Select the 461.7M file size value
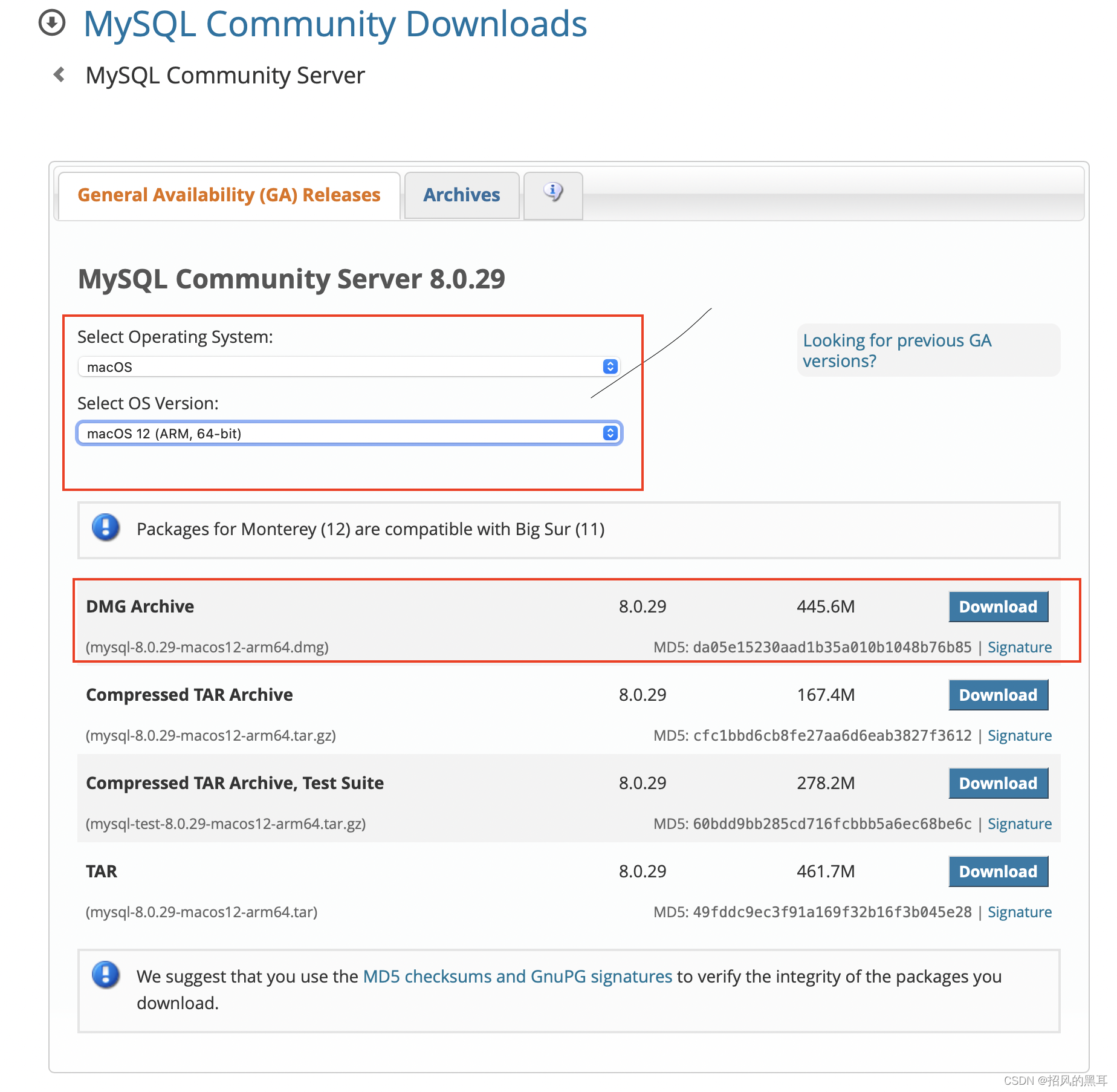The width and height of the screenshot is (1117, 1092). pyautogui.click(x=826, y=871)
